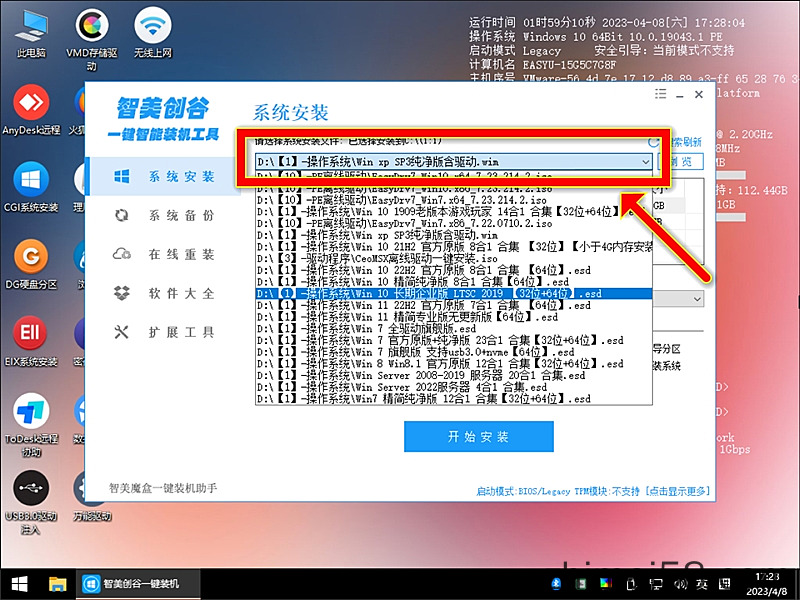The image size is (800, 600).
Task: Open the taskbar clock showing 17:28
Action: tap(767, 584)
